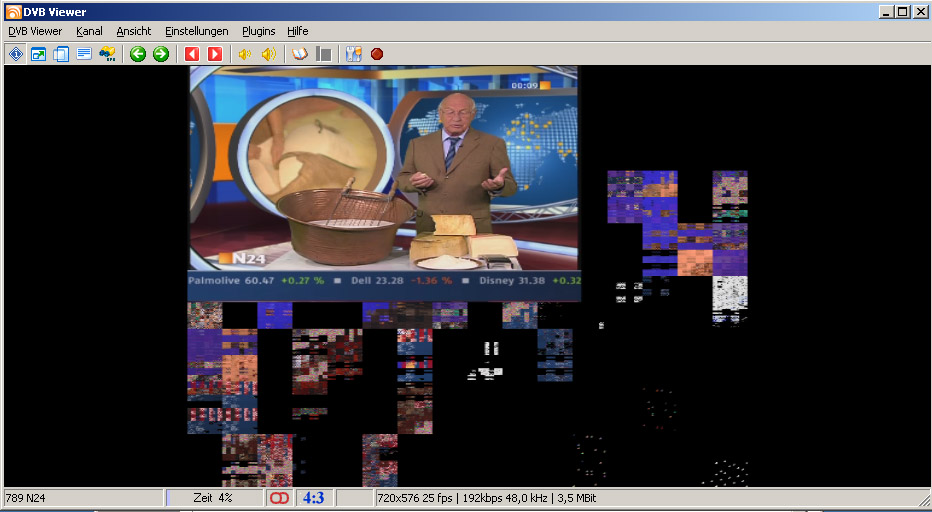Toggle the 4:3 aspect ratio indicator
Viewport: 932px width, 512px height.
tap(313, 497)
